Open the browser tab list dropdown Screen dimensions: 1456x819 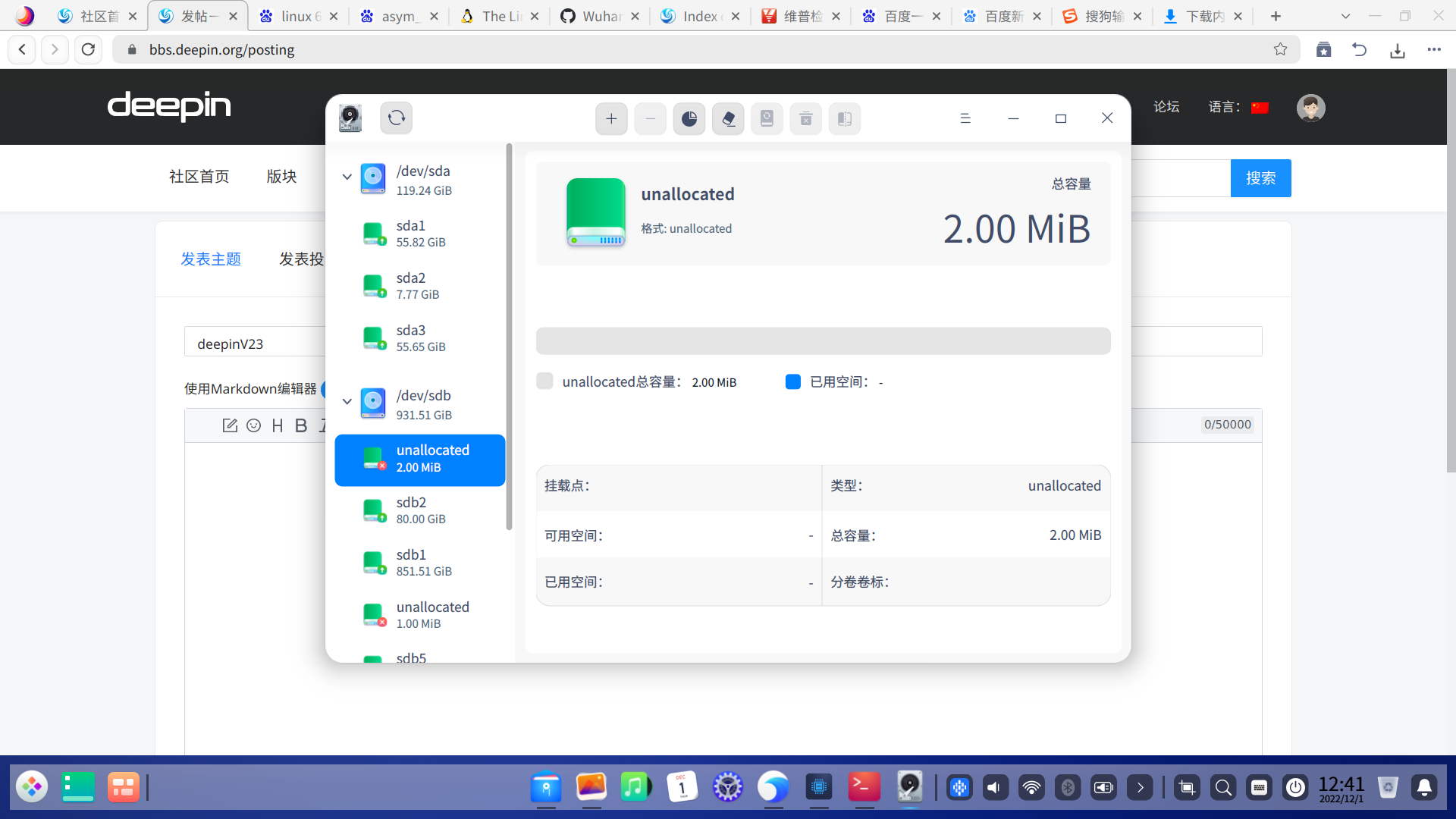pyautogui.click(x=1345, y=16)
